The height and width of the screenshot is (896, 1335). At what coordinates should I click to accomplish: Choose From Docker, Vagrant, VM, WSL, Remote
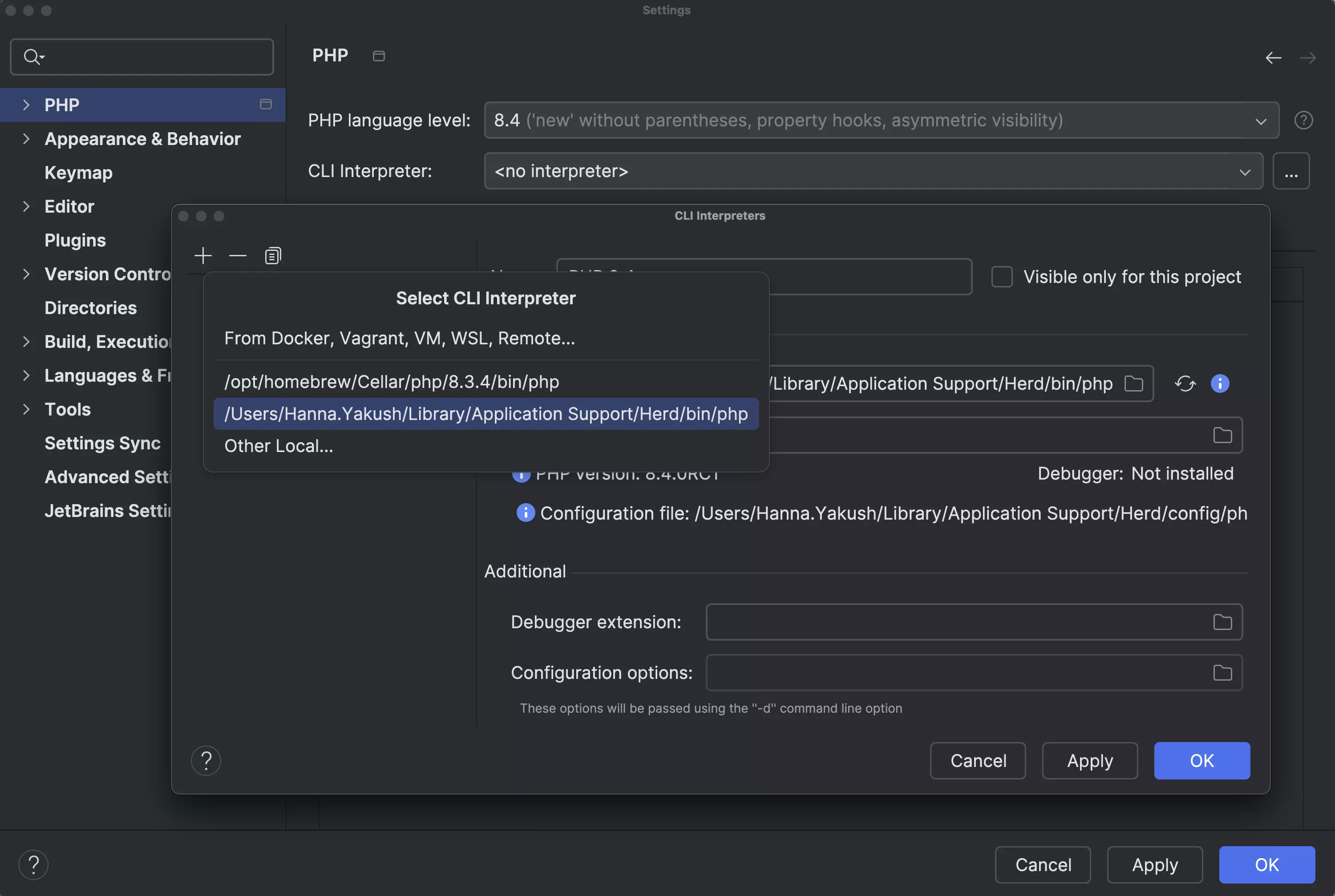pyautogui.click(x=400, y=338)
